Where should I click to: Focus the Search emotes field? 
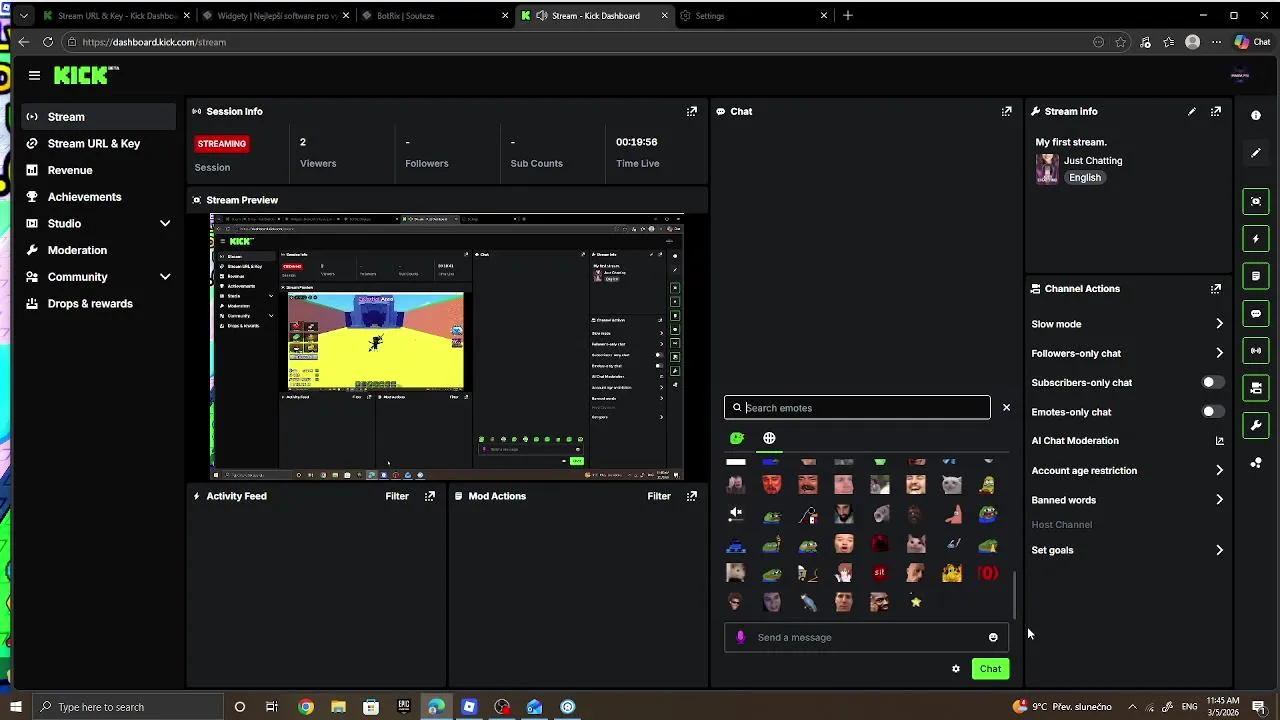tap(857, 407)
